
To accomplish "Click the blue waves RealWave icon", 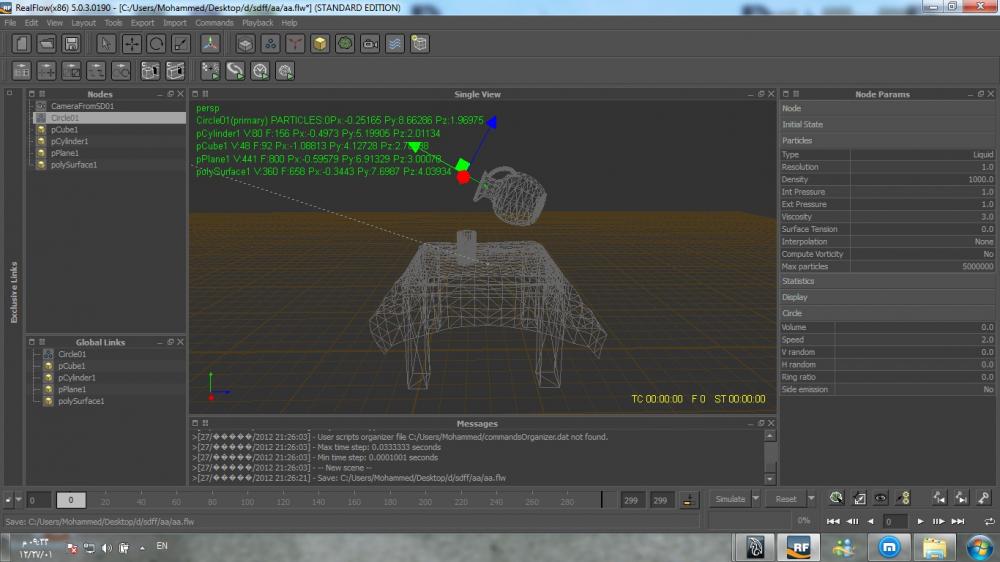I will (395, 44).
